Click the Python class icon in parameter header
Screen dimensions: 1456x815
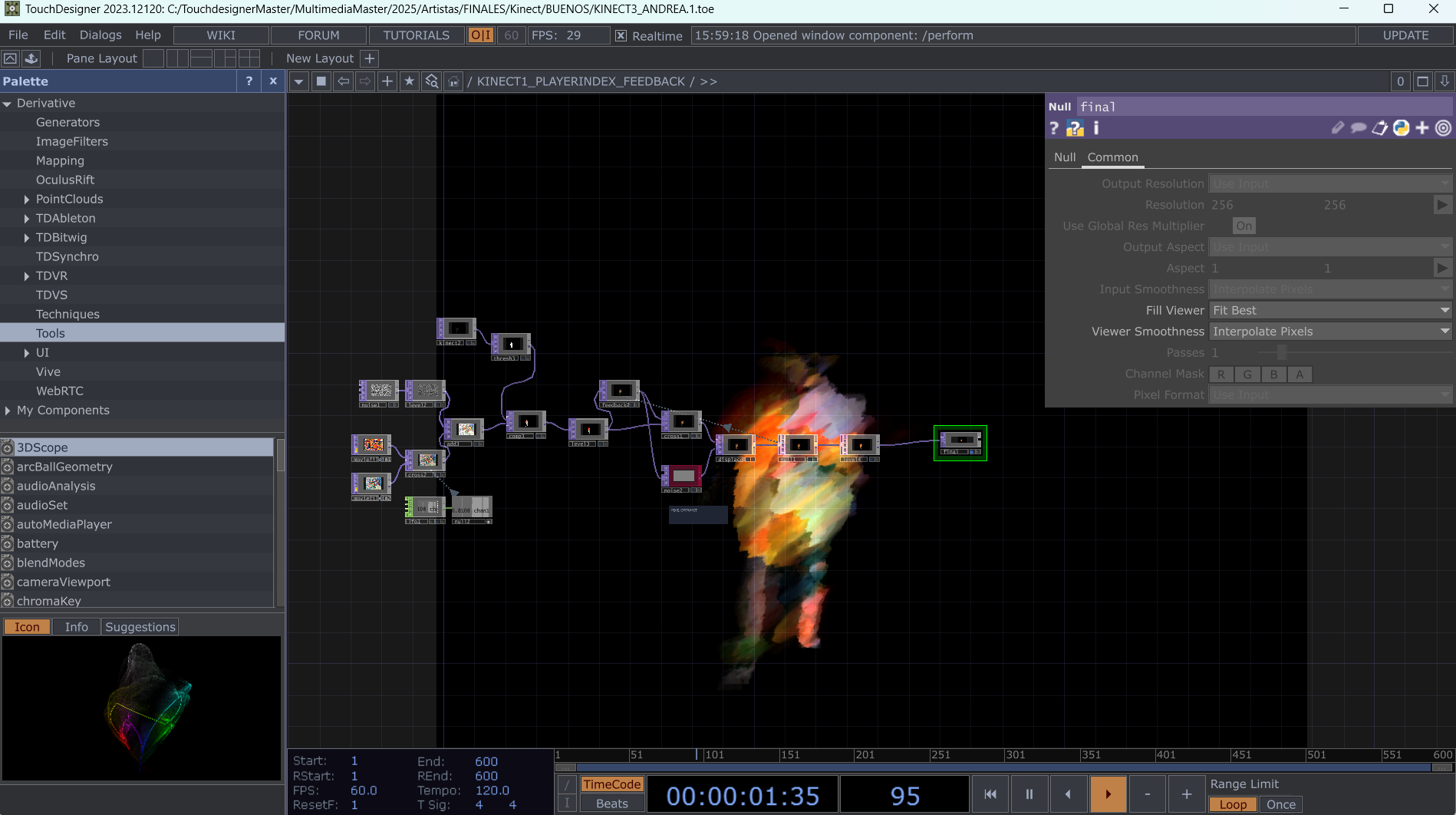click(x=1401, y=128)
